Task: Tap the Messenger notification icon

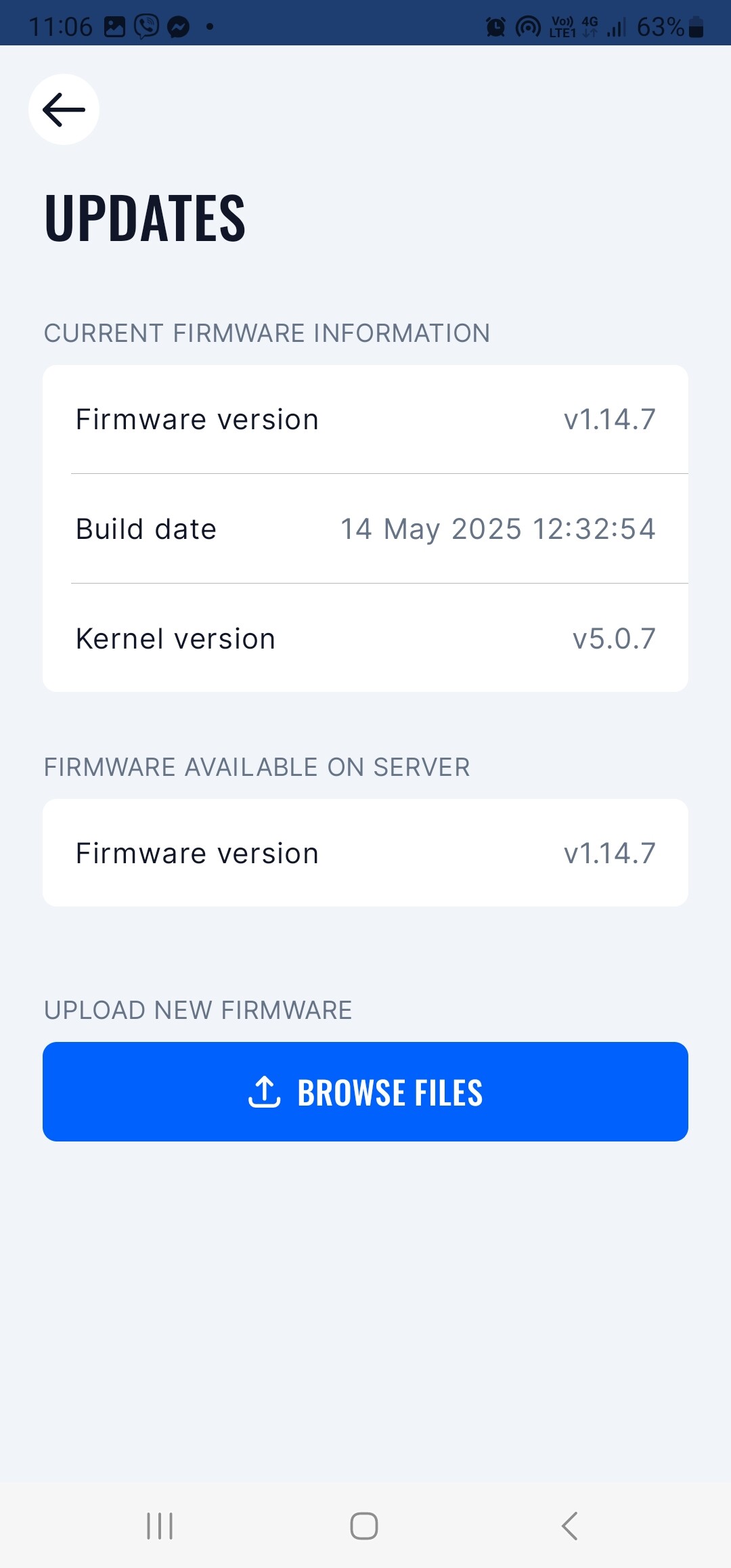Action: [178, 27]
